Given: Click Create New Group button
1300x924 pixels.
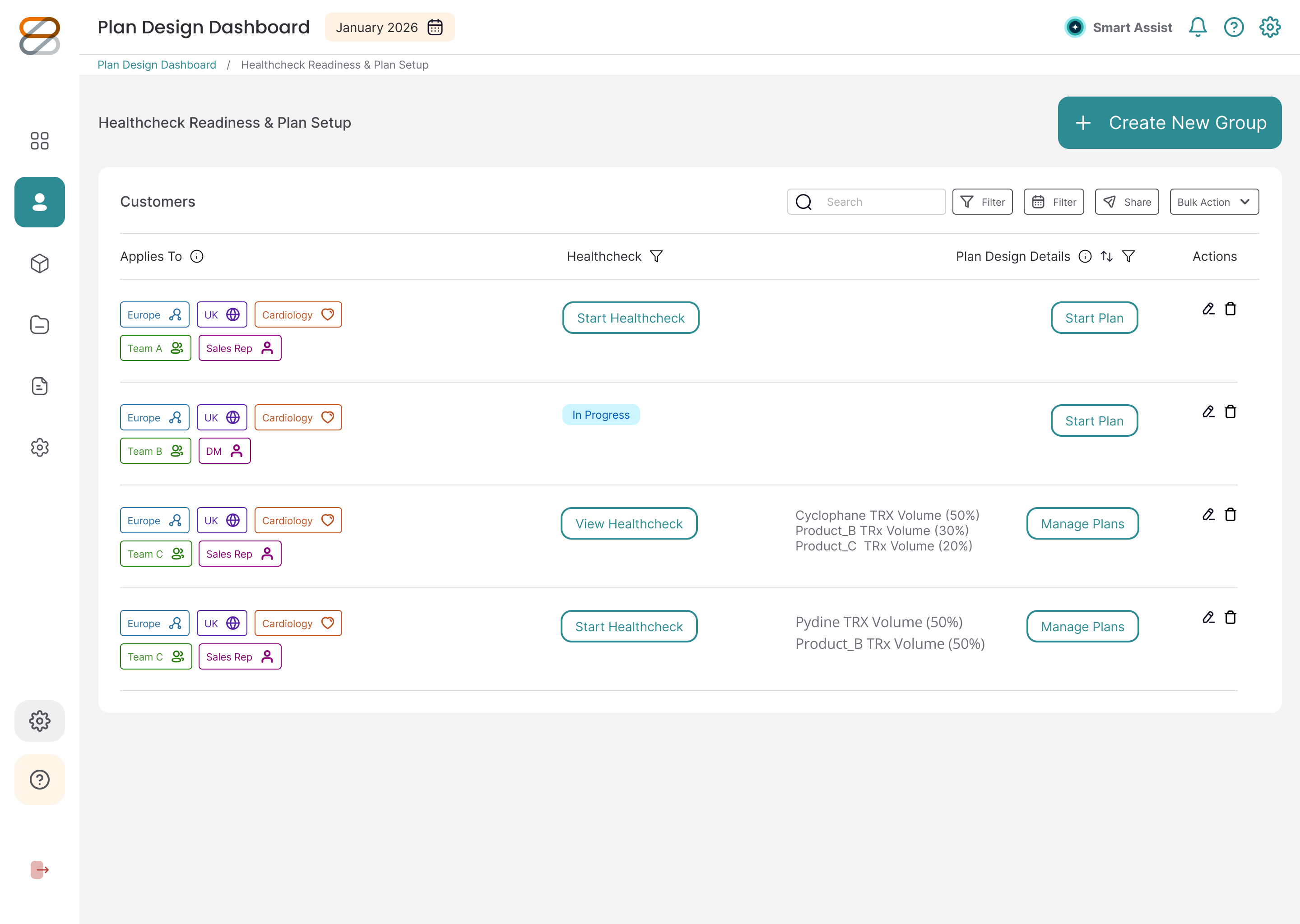Looking at the screenshot, I should 1169,123.
